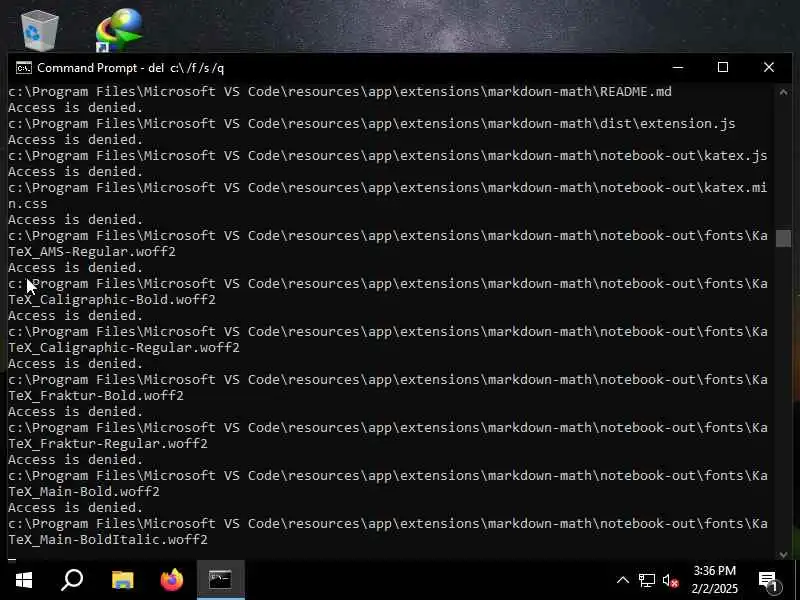Screen dimensions: 800x600
Task: Close the Command Prompt window
Action: pos(768,67)
